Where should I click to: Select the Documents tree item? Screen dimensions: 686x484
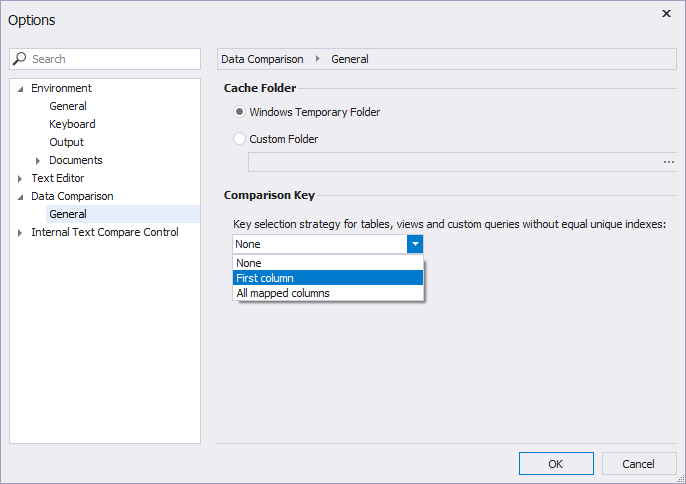coord(76,160)
